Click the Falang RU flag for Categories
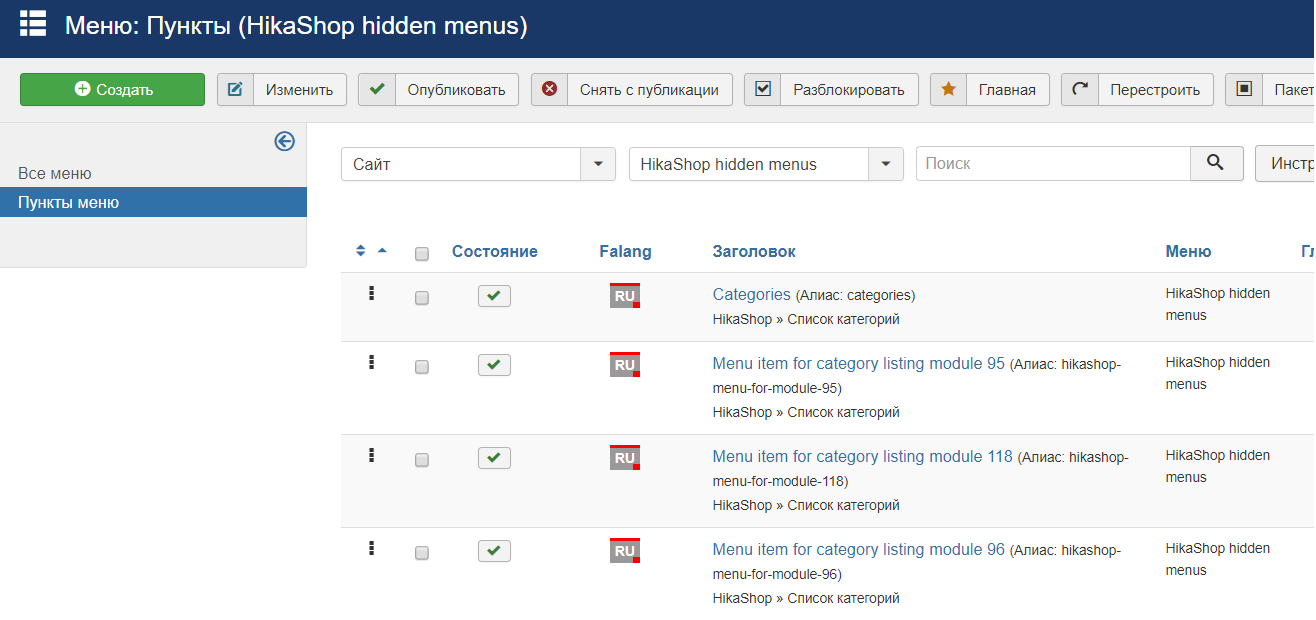 (x=625, y=296)
